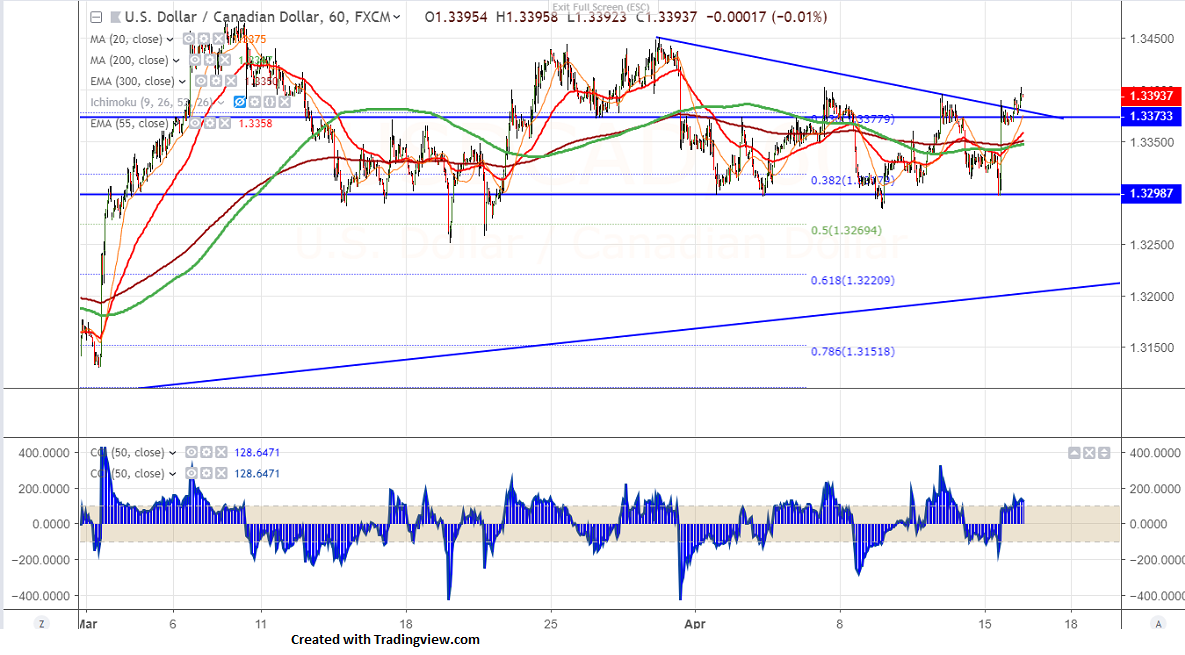1185x655 pixels.
Task: Click the Fibonacci level label 0.618(1.32209)
Action: 852,280
